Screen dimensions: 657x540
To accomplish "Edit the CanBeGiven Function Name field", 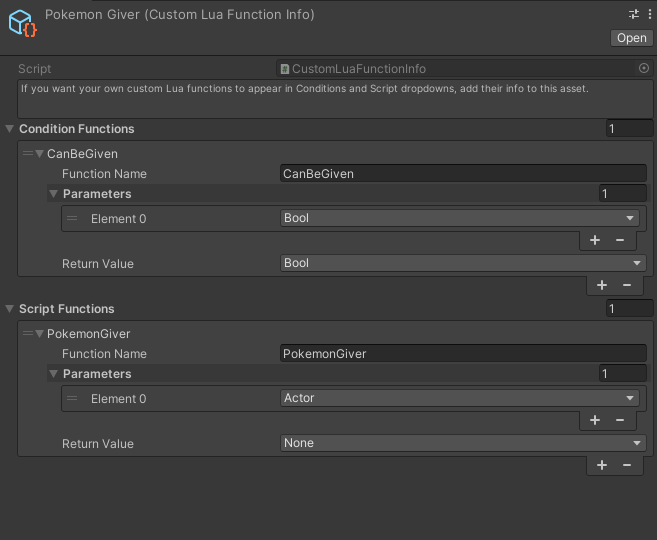I will [x=463, y=173].
